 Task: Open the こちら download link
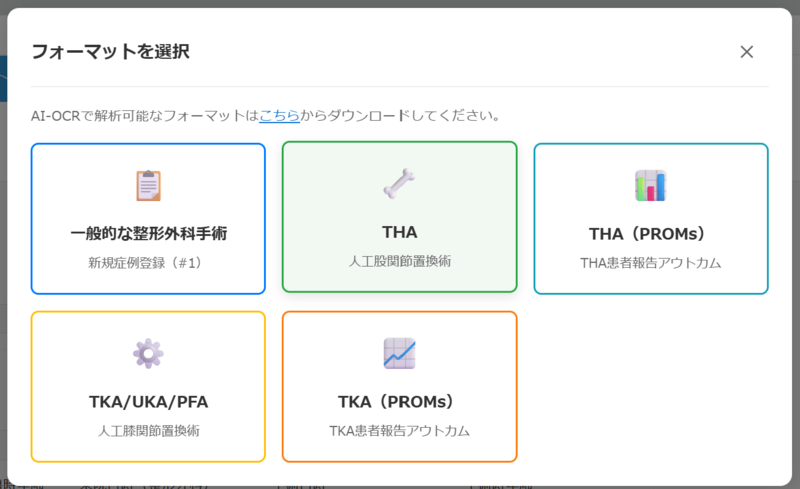tap(280, 116)
